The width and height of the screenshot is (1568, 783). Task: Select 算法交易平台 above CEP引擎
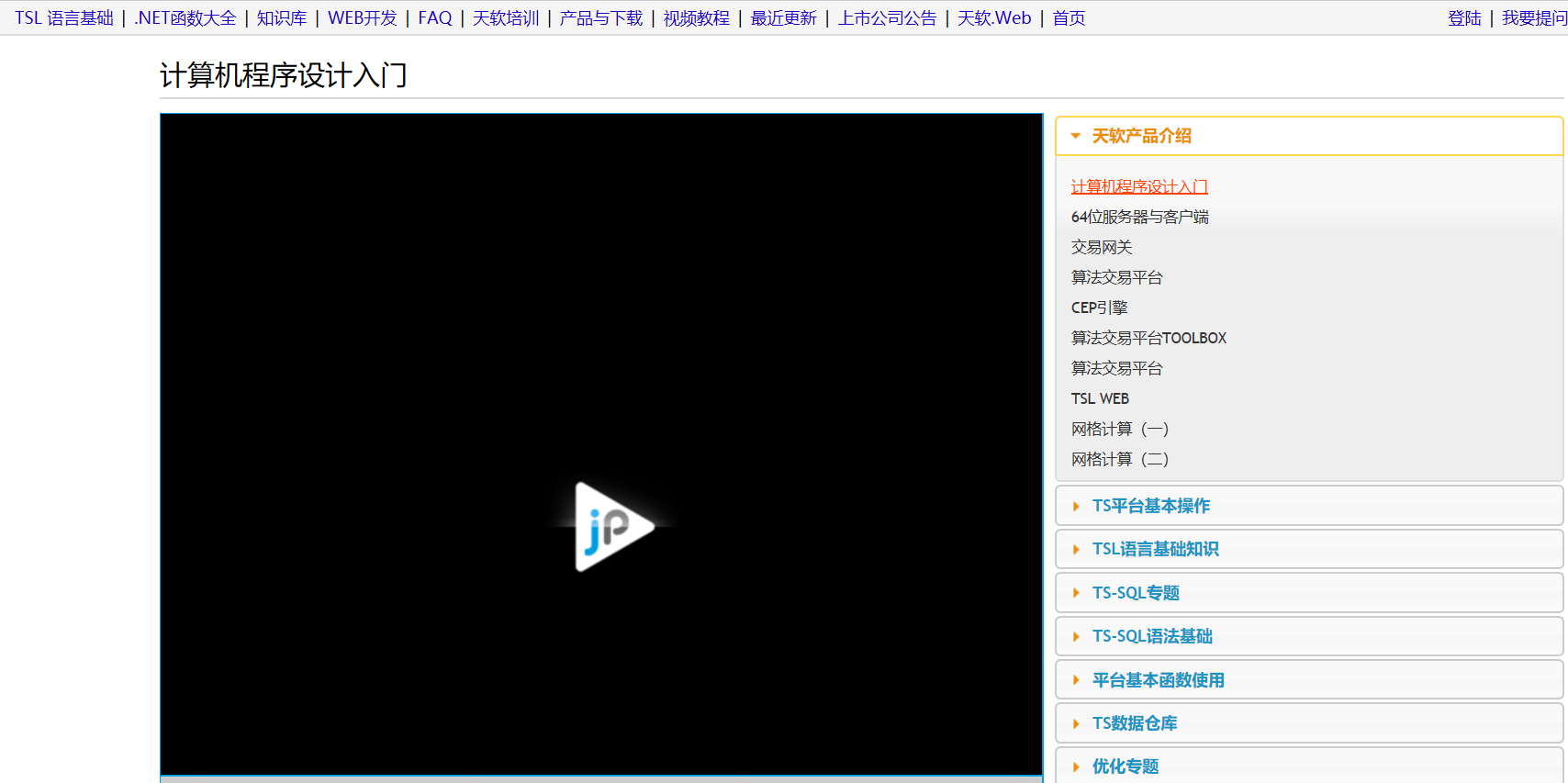click(x=1116, y=277)
